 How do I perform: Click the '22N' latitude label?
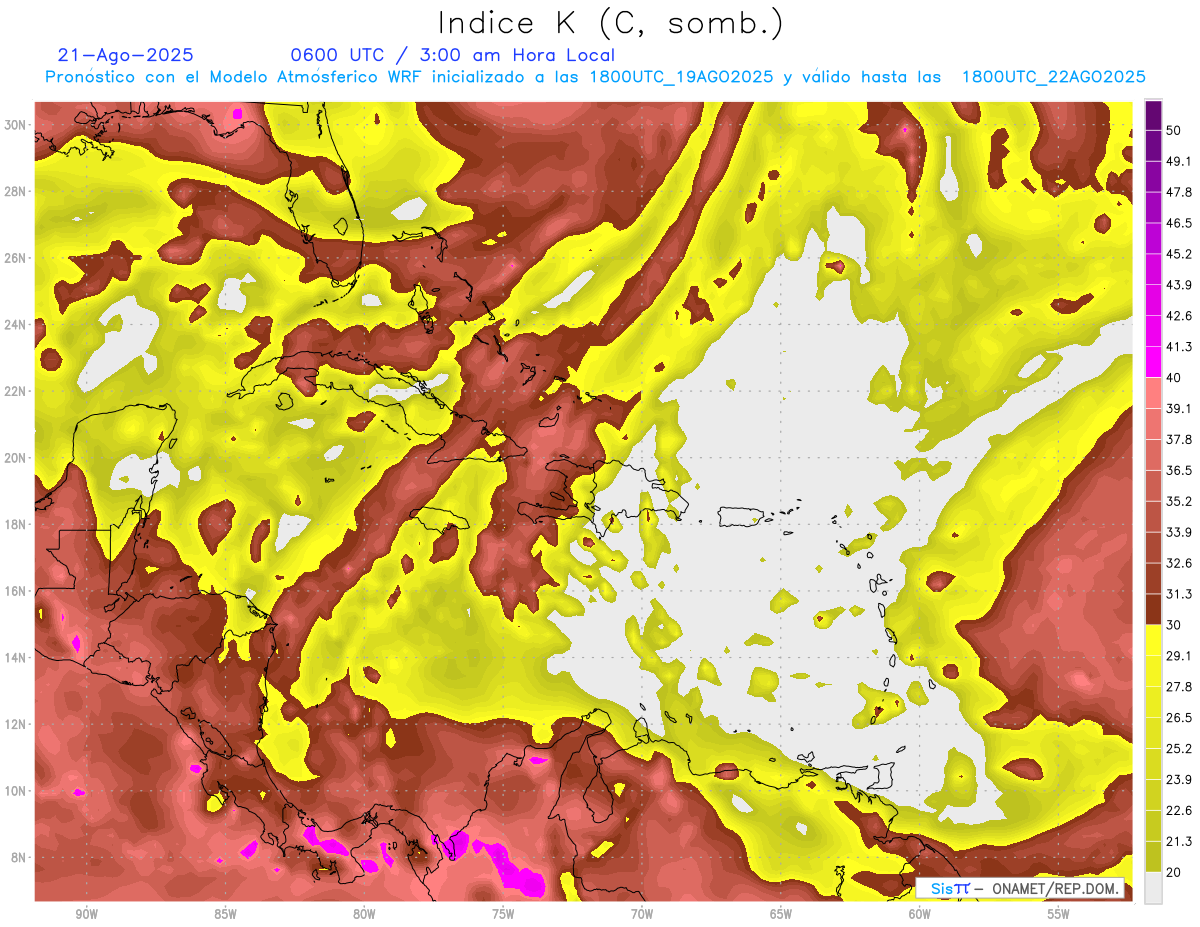click(16, 391)
